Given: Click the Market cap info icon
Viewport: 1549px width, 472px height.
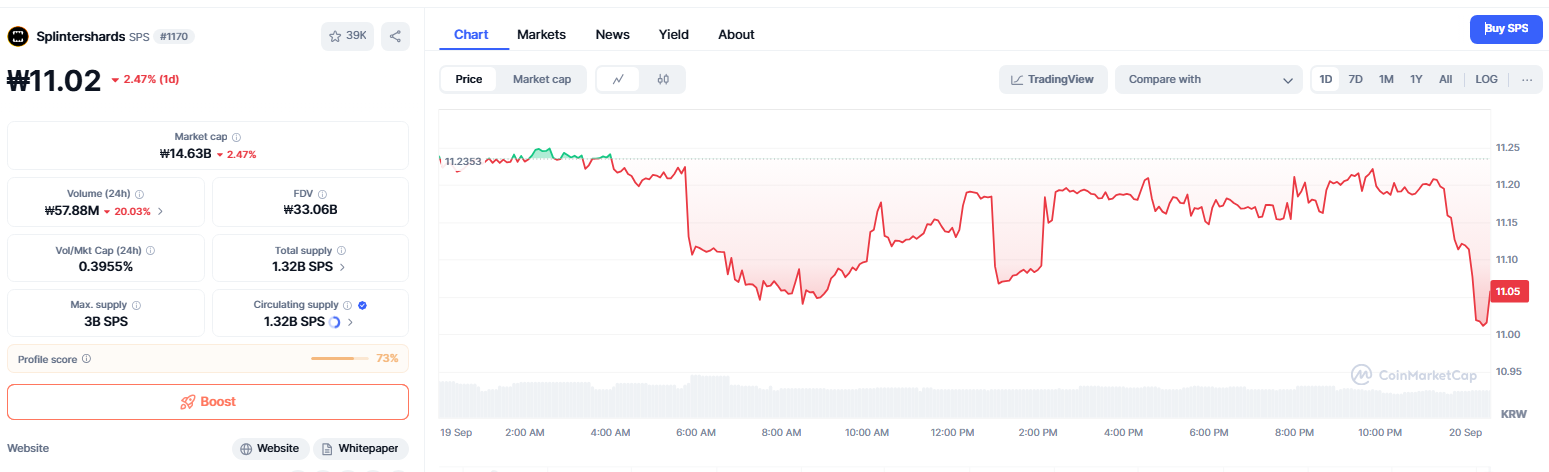Looking at the screenshot, I should [x=236, y=137].
